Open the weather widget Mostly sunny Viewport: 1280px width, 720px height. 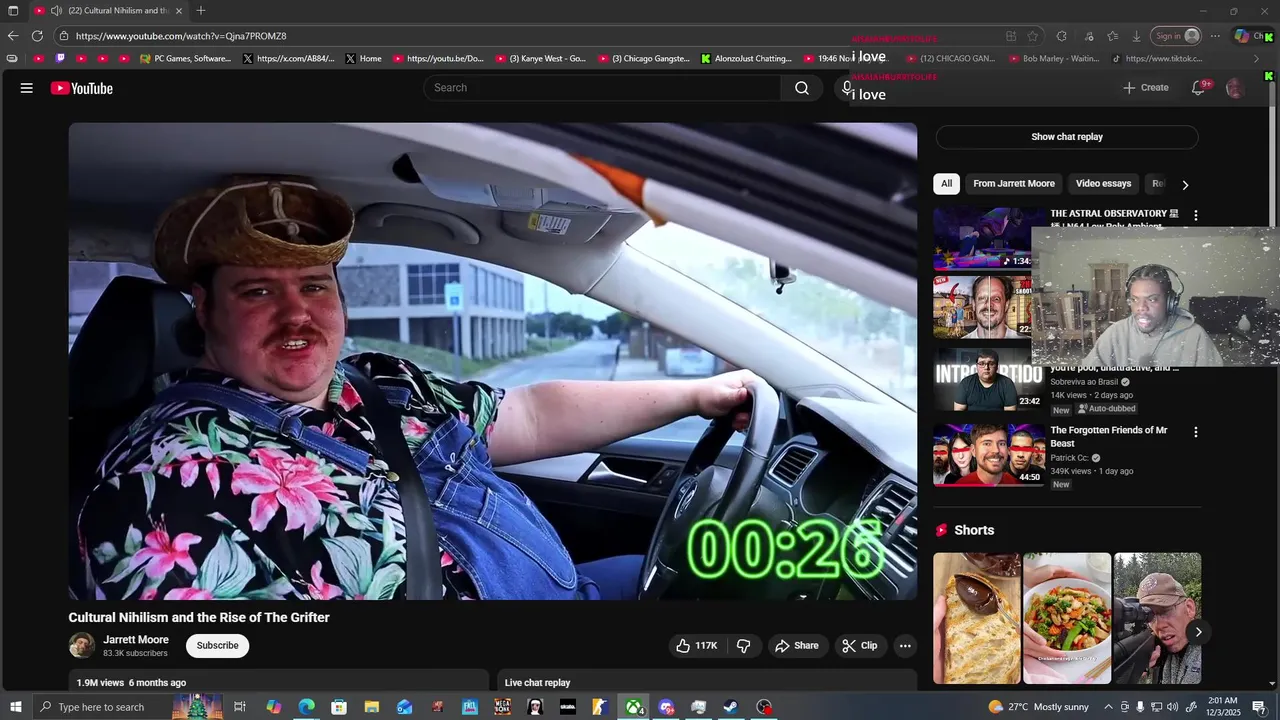pos(1038,707)
